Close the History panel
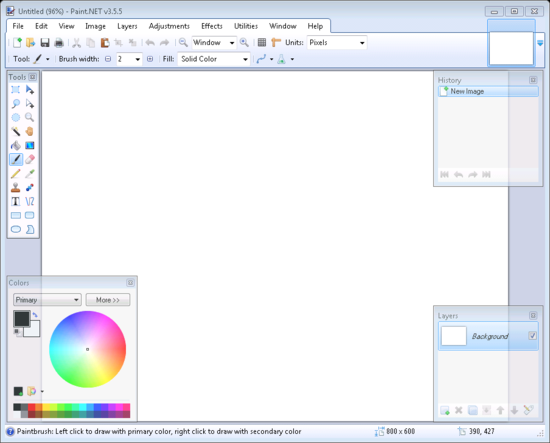Image resolution: width=550 pixels, height=443 pixels. pyautogui.click(x=533, y=80)
